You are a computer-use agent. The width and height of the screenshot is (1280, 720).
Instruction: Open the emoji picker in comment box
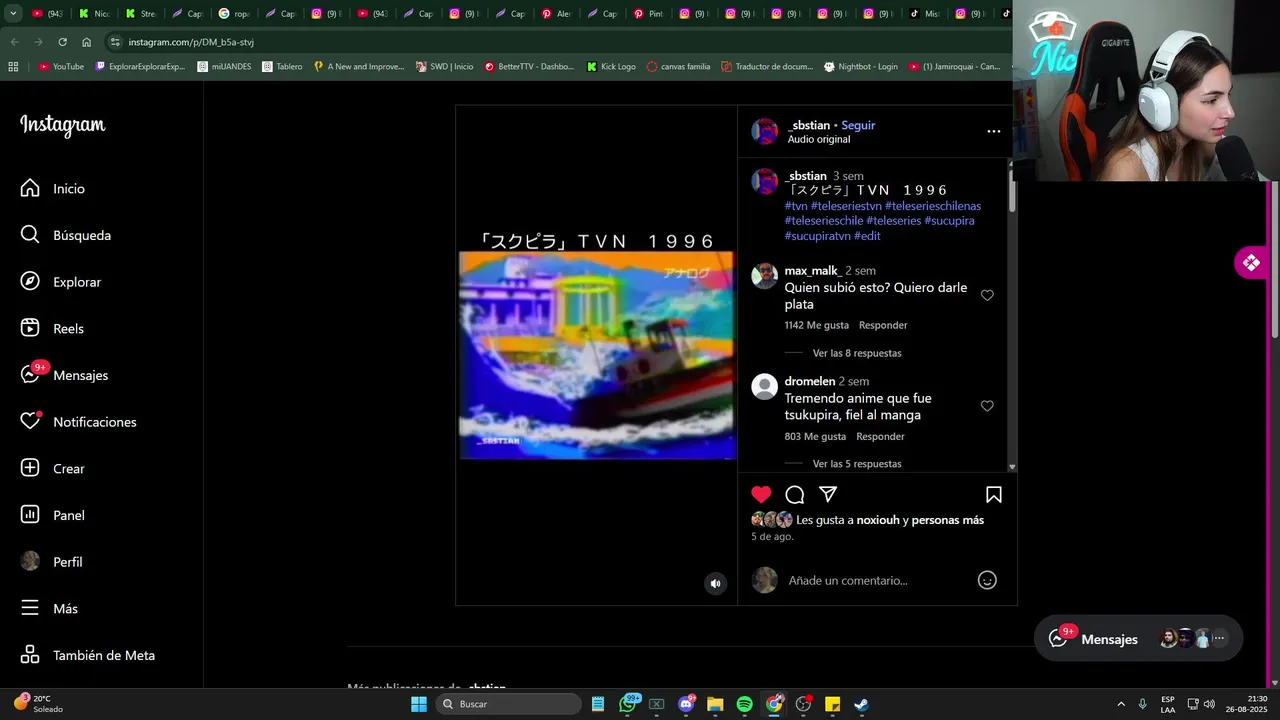[987, 580]
